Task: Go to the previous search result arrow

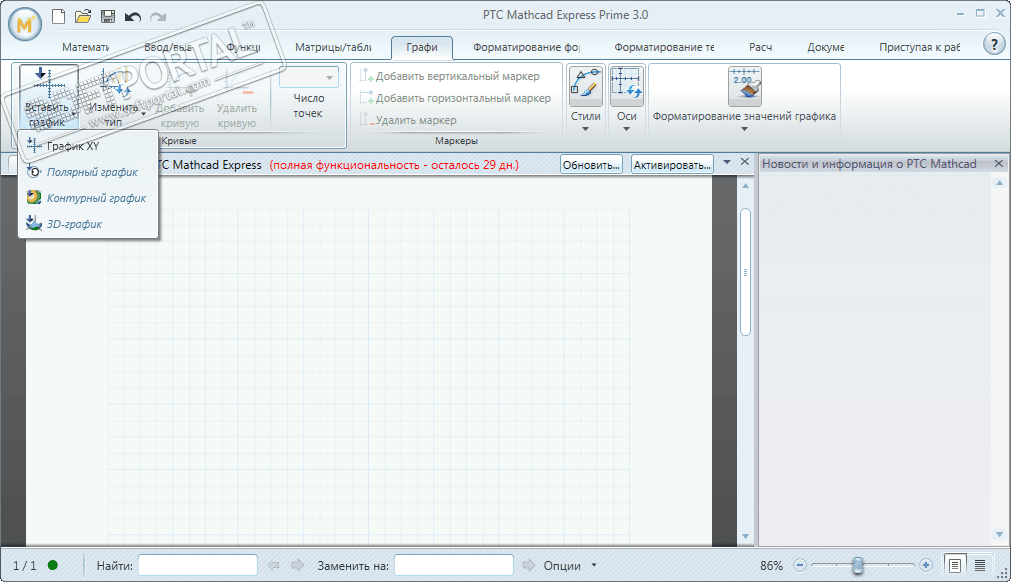Action: tap(273, 565)
